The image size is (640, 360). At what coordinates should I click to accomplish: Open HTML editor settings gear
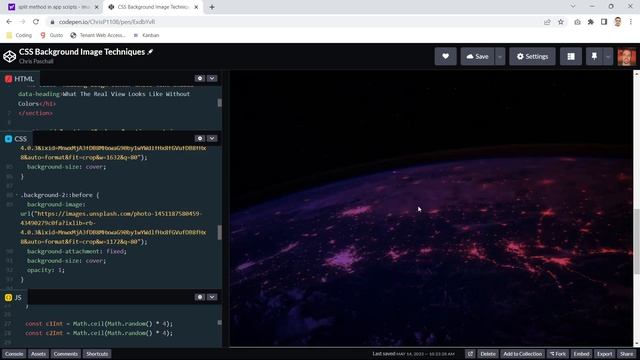tap(200, 78)
